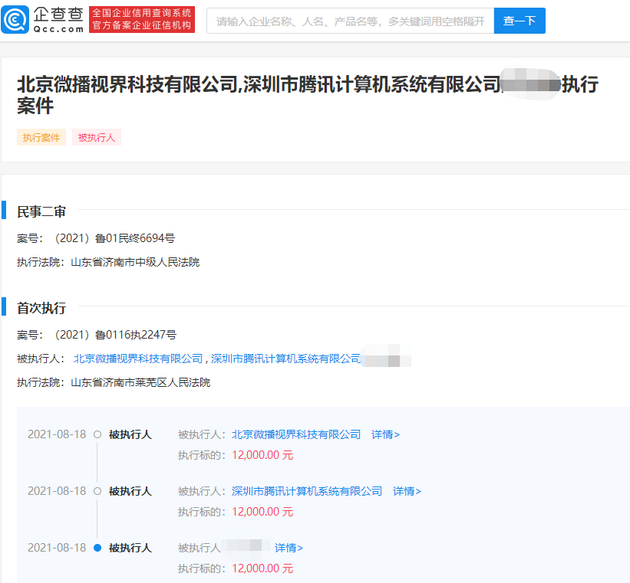Open 详情 for 深圳市腾讯计算机系统有限公司 entry

tap(407, 491)
